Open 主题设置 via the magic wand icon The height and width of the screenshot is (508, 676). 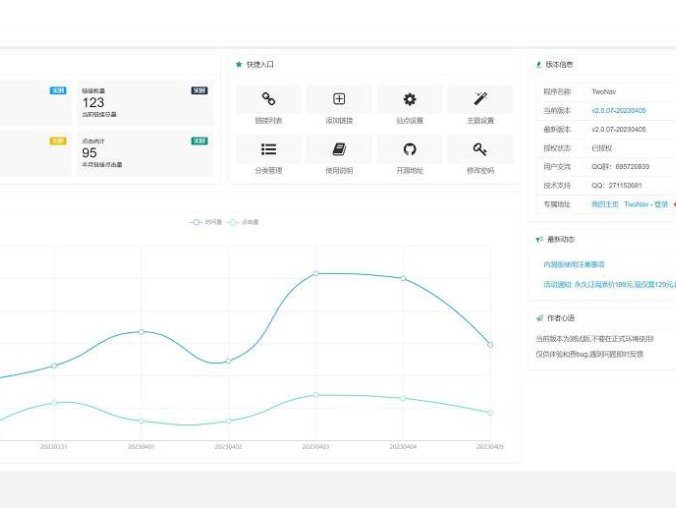(480, 99)
